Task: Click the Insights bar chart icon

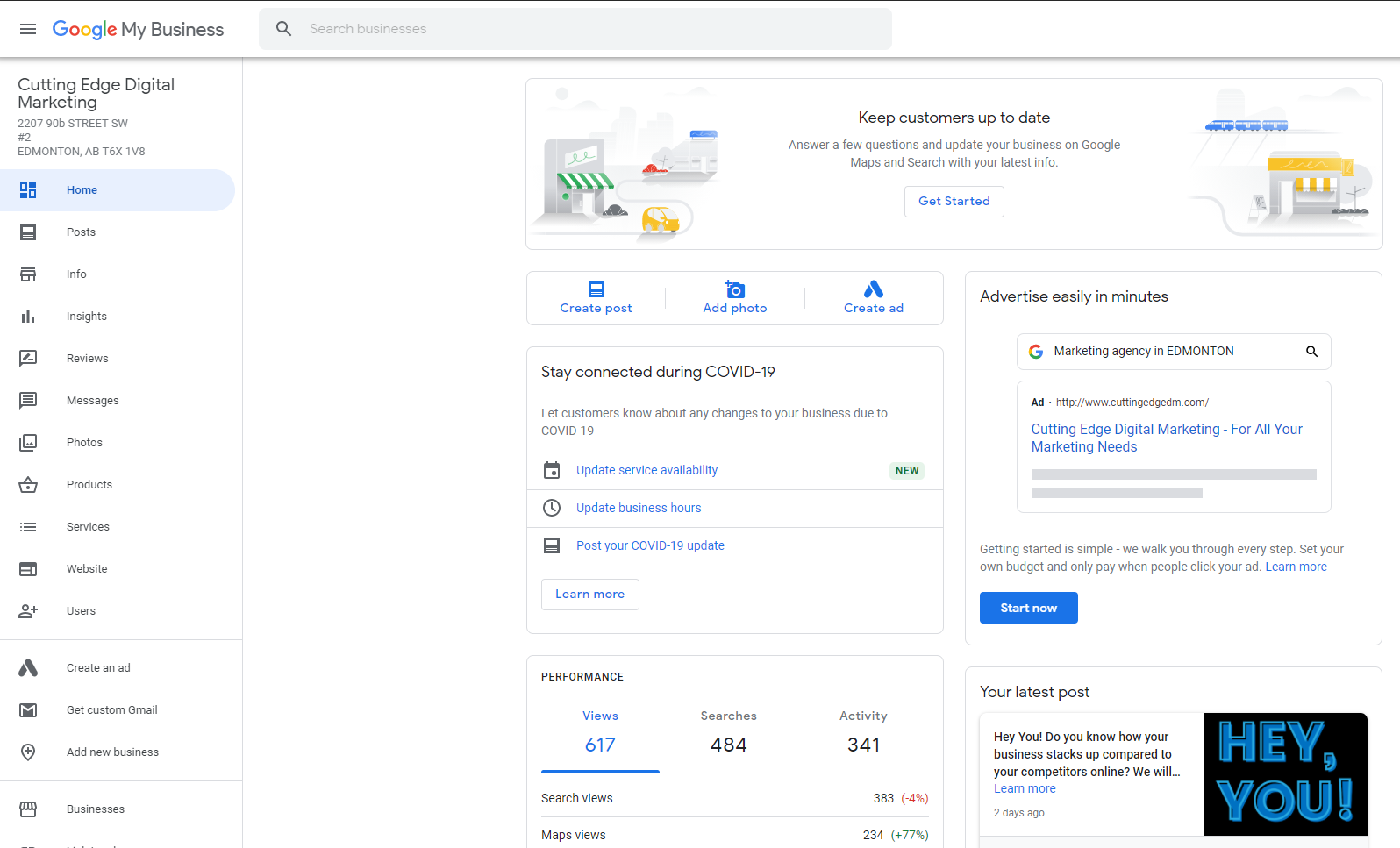Action: [x=28, y=317]
